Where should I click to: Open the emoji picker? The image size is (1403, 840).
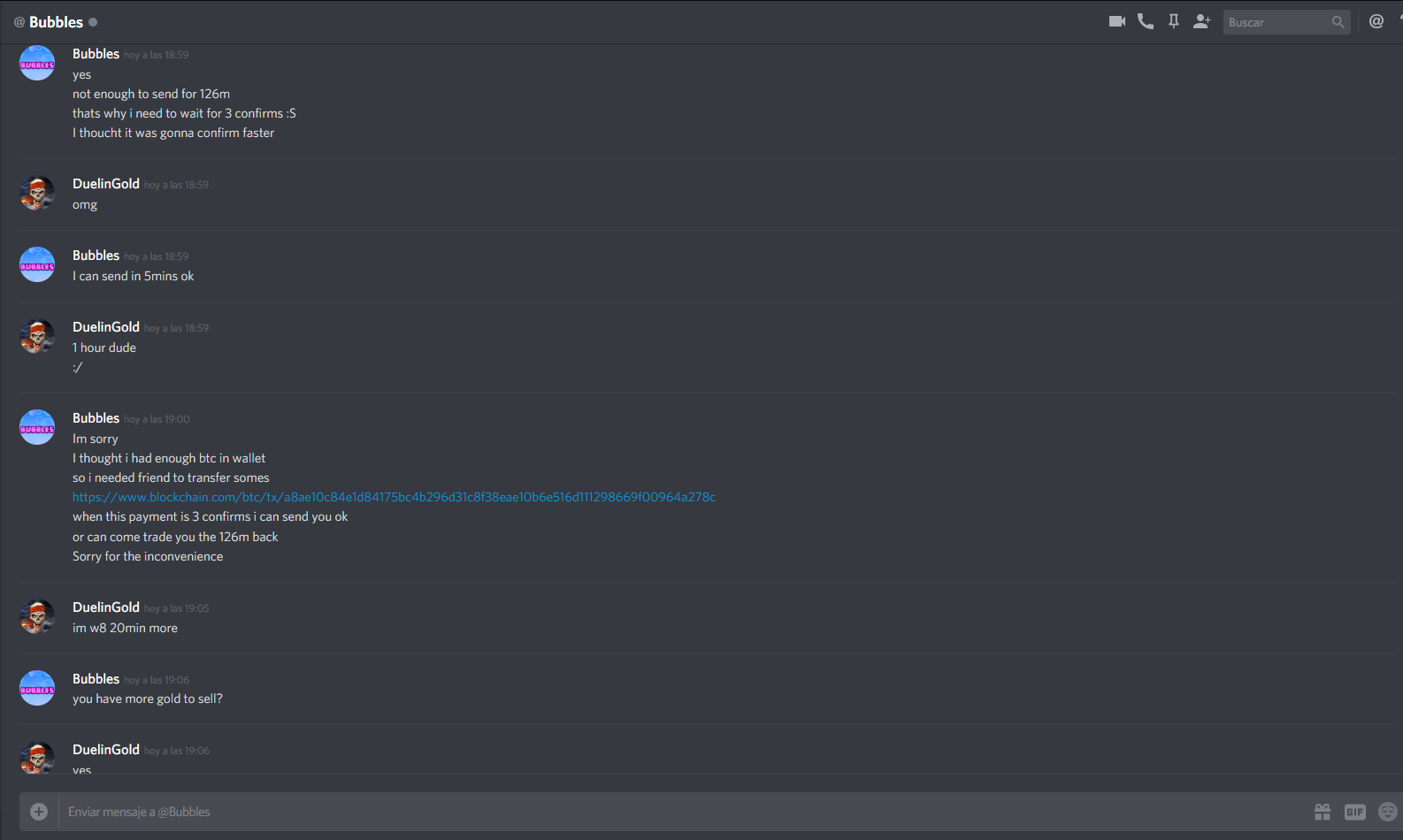point(1388,812)
